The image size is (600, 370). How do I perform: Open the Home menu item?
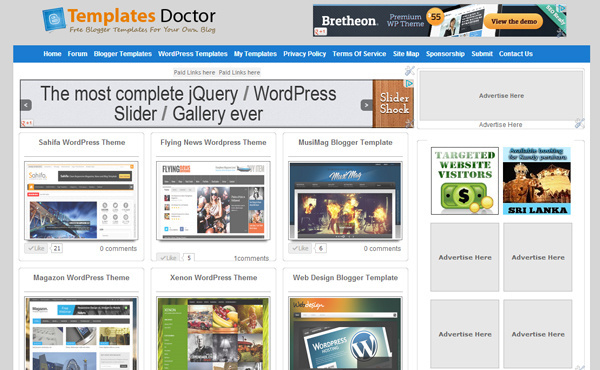point(52,54)
